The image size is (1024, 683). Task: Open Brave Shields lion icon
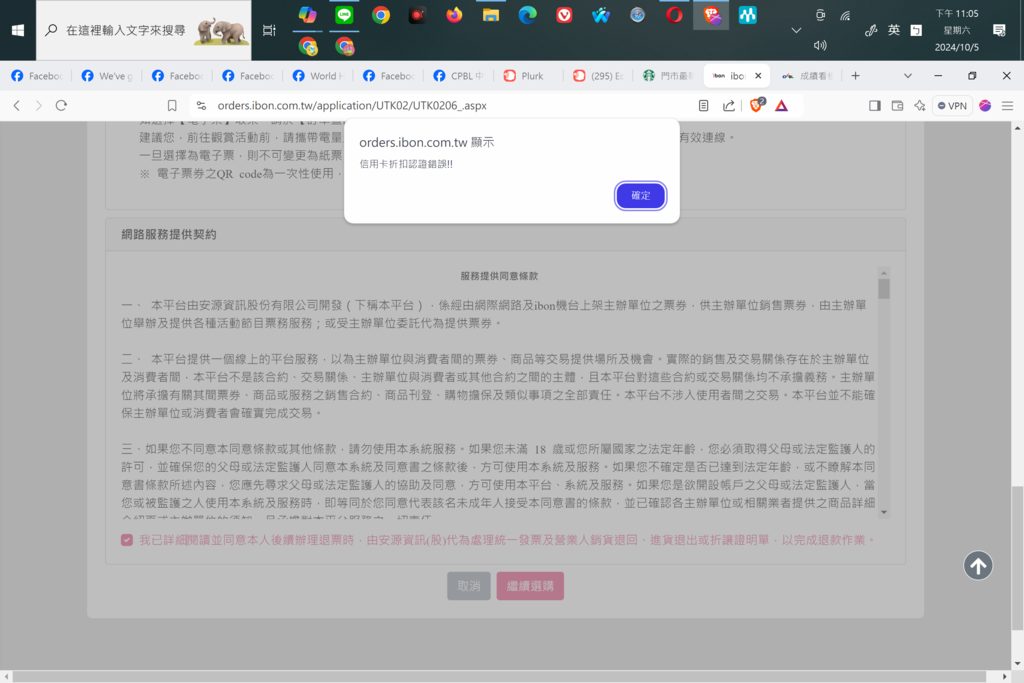tap(756, 105)
